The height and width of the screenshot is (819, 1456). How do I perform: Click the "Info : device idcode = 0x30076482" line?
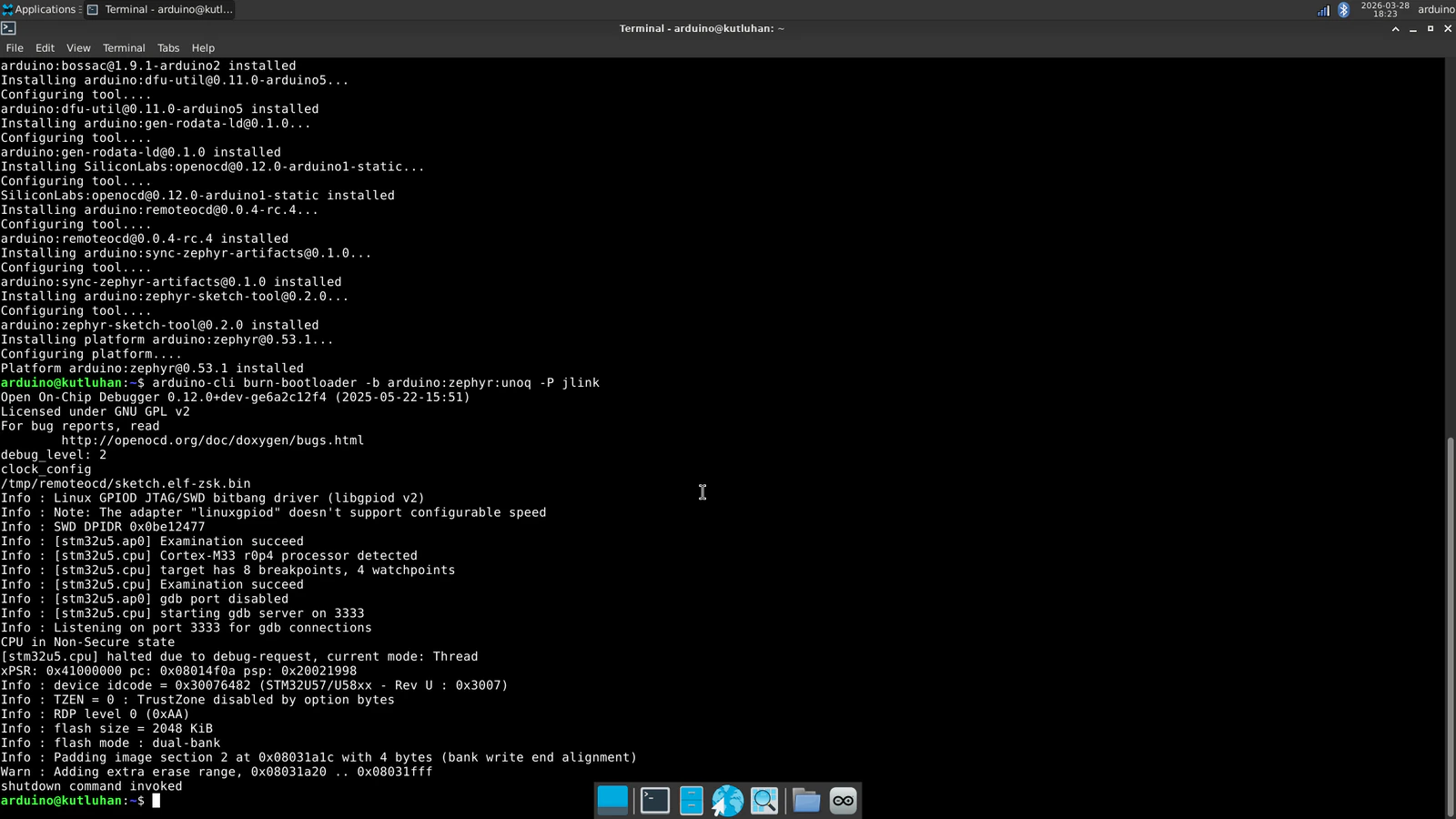click(255, 685)
